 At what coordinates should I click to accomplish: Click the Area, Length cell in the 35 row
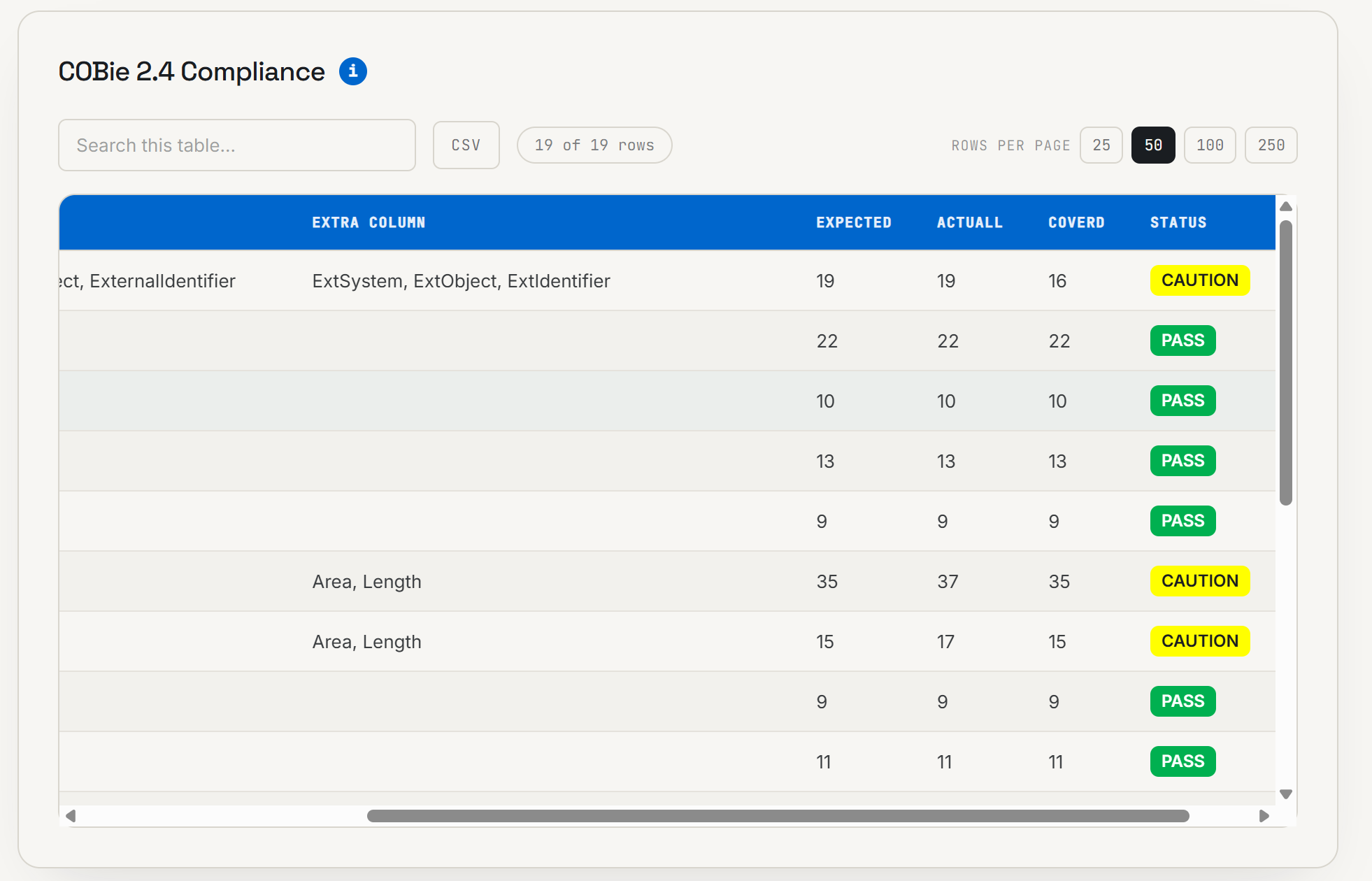pyautogui.click(x=367, y=582)
